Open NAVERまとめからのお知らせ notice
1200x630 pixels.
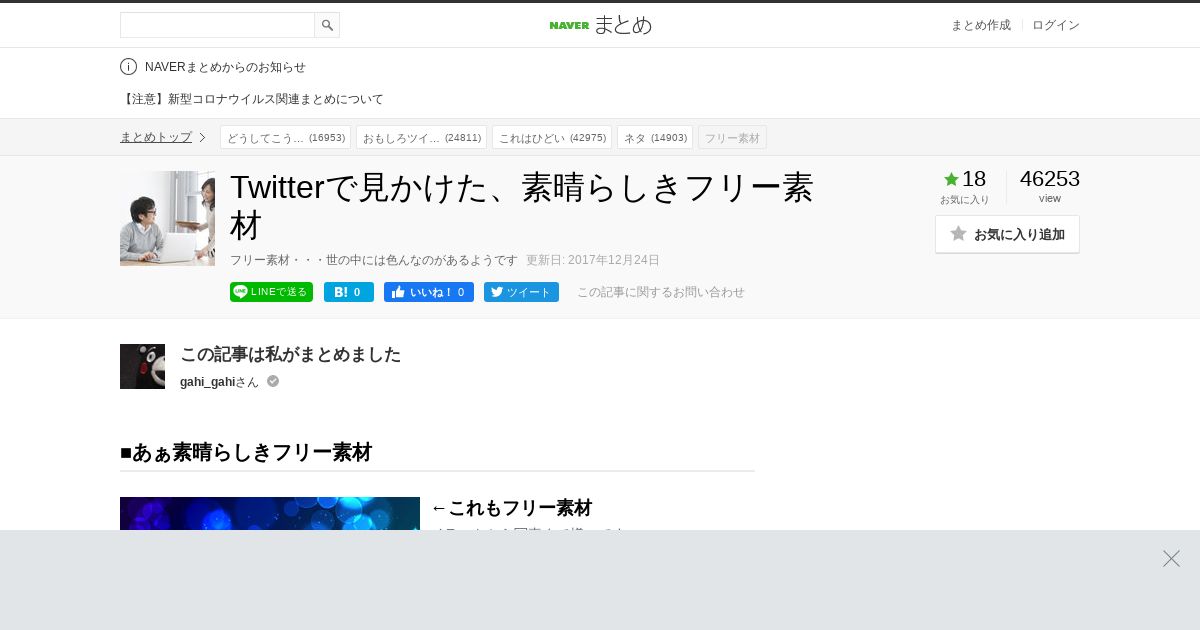225,67
